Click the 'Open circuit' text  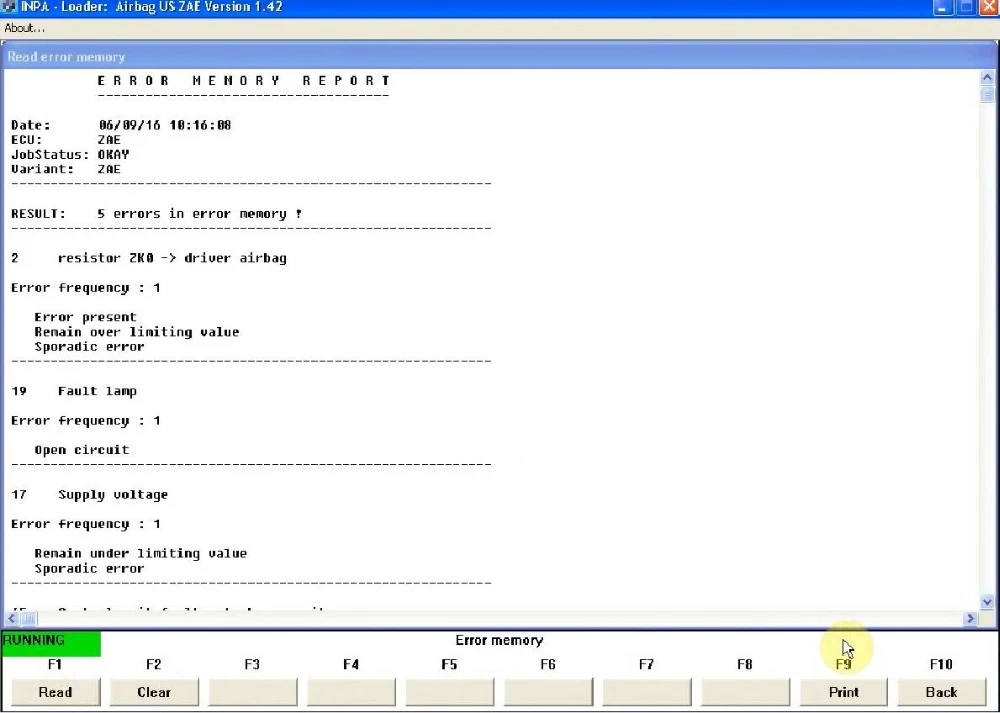[x=82, y=450]
